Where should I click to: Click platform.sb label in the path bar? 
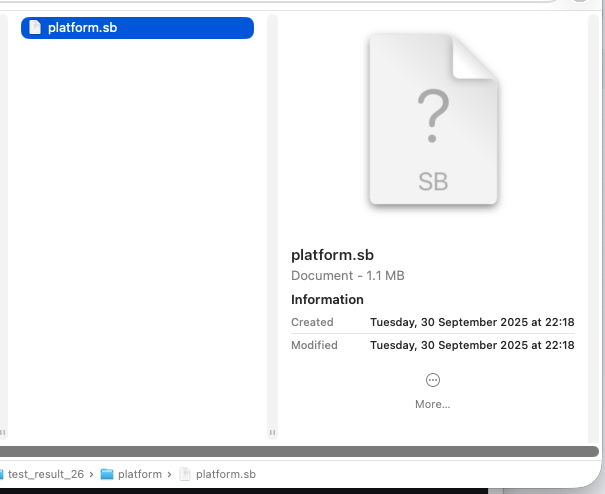click(x=225, y=474)
